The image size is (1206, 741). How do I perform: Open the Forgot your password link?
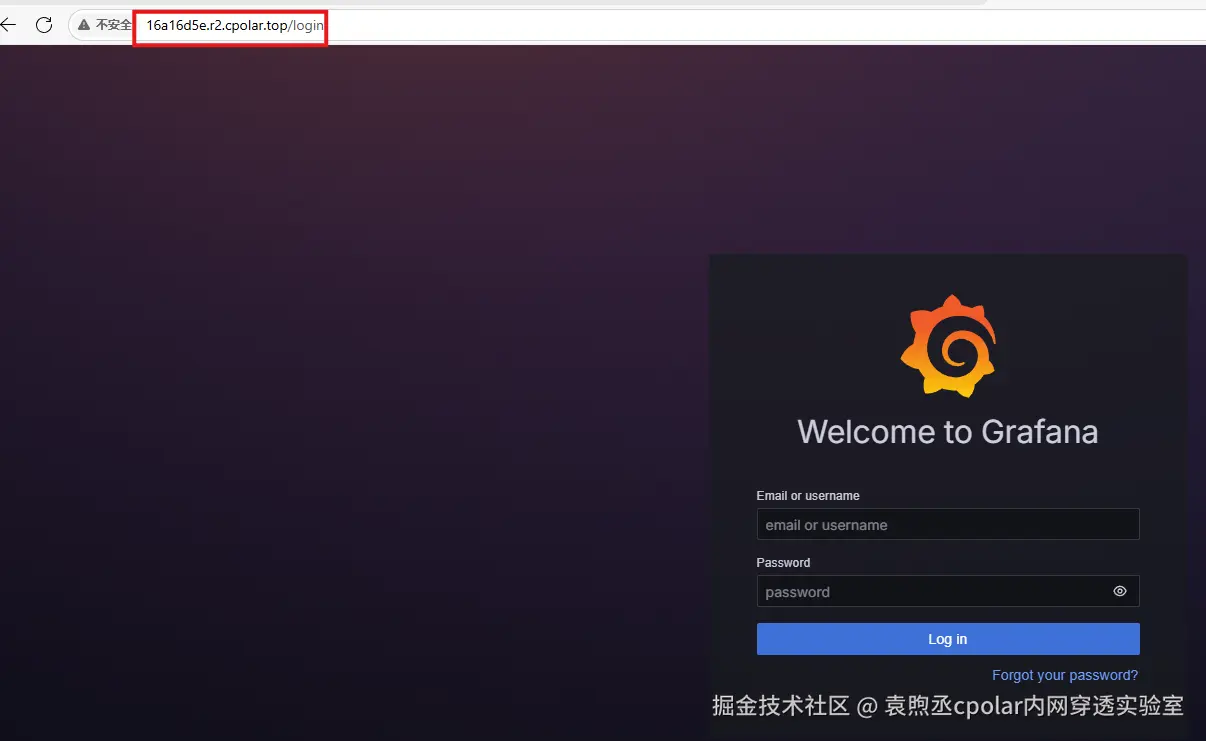click(x=1065, y=675)
